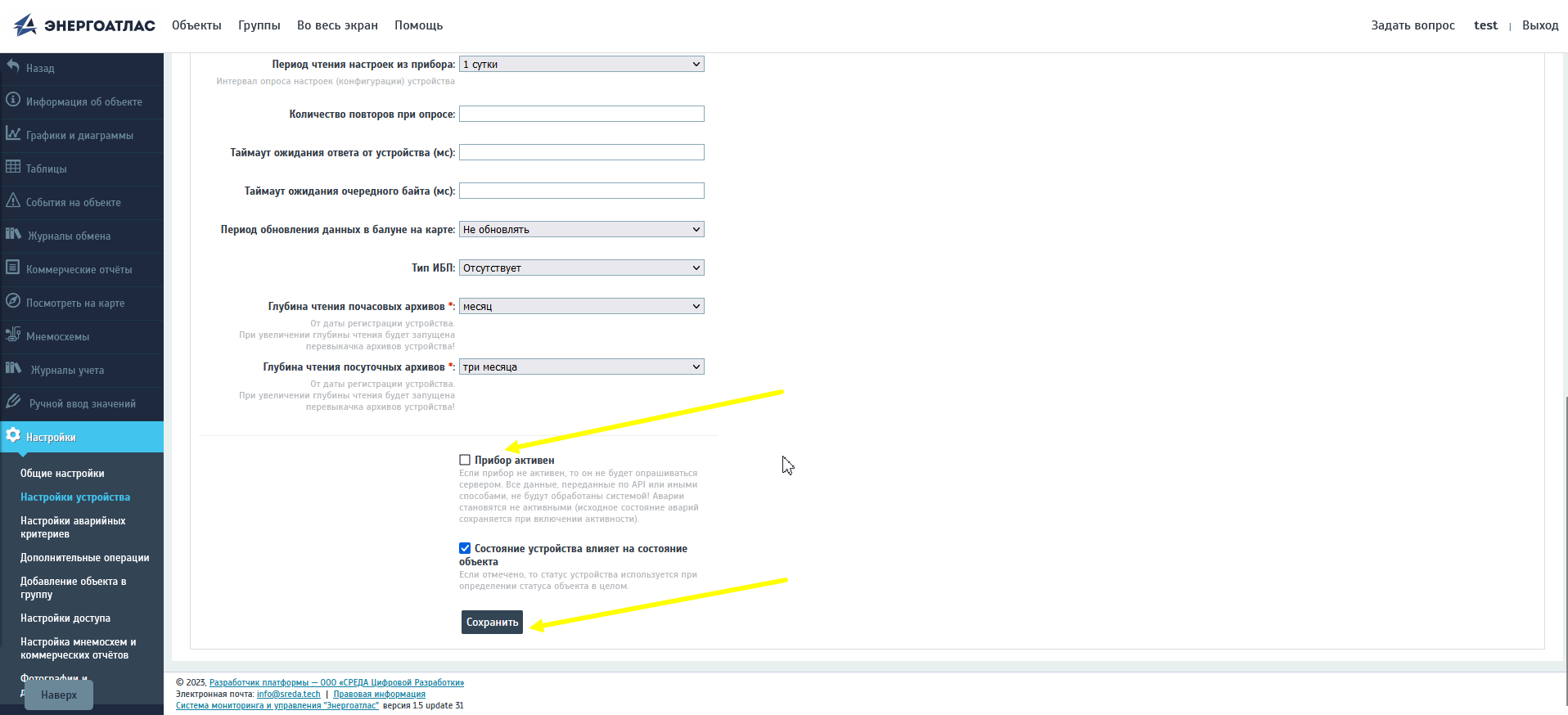
Task: Open balloon data update period dropdown
Action: pos(581,229)
